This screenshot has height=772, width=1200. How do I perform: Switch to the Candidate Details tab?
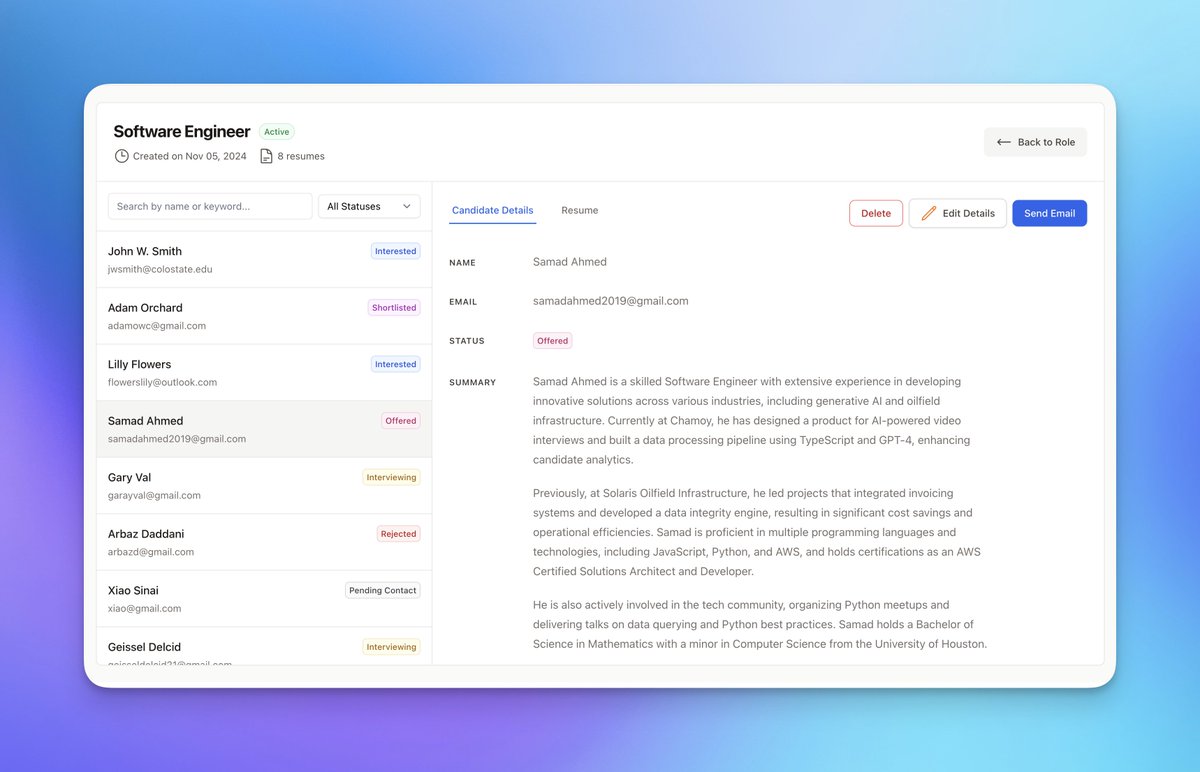point(492,210)
